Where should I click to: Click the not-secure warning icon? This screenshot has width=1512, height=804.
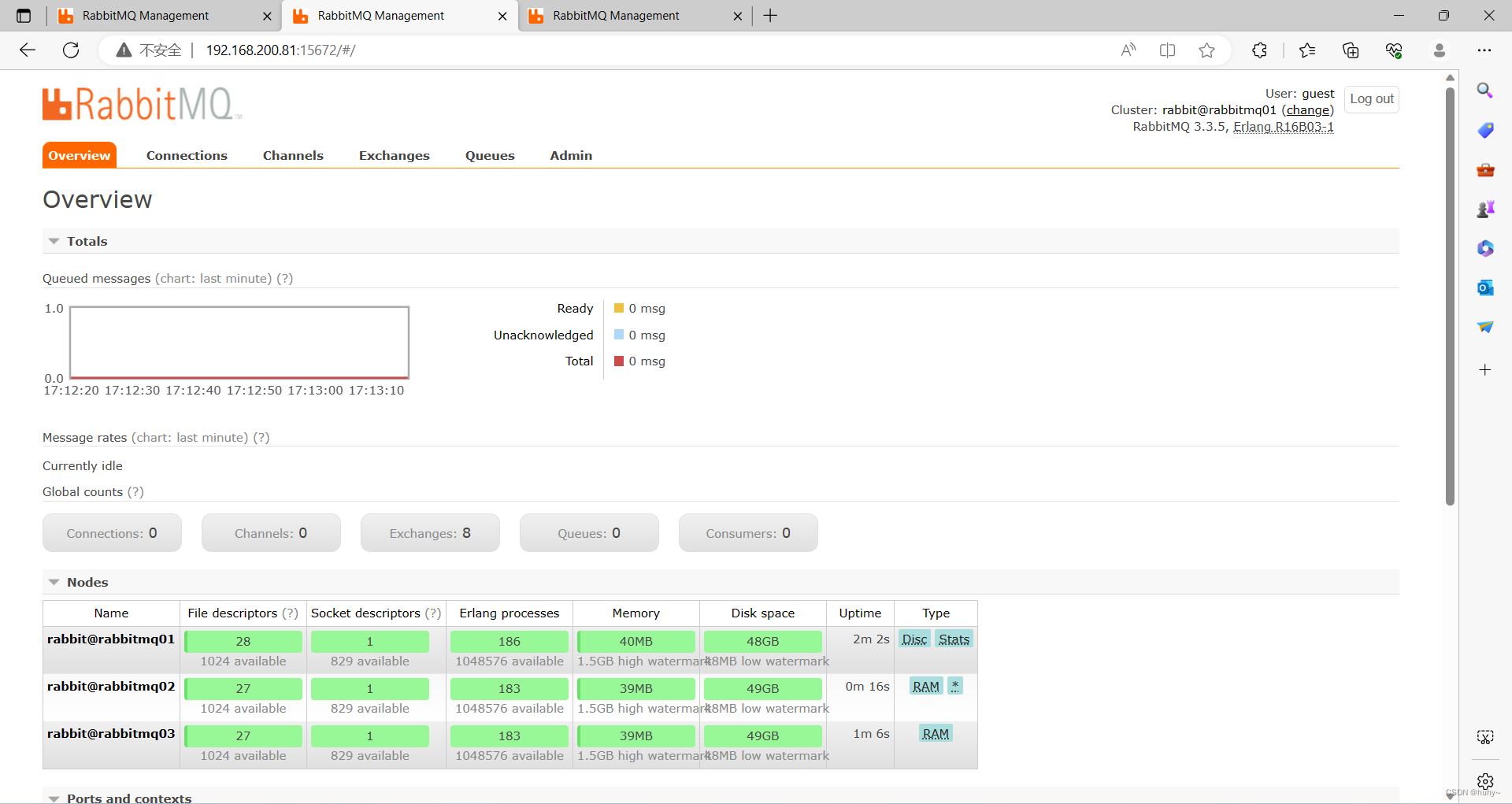pos(124,50)
